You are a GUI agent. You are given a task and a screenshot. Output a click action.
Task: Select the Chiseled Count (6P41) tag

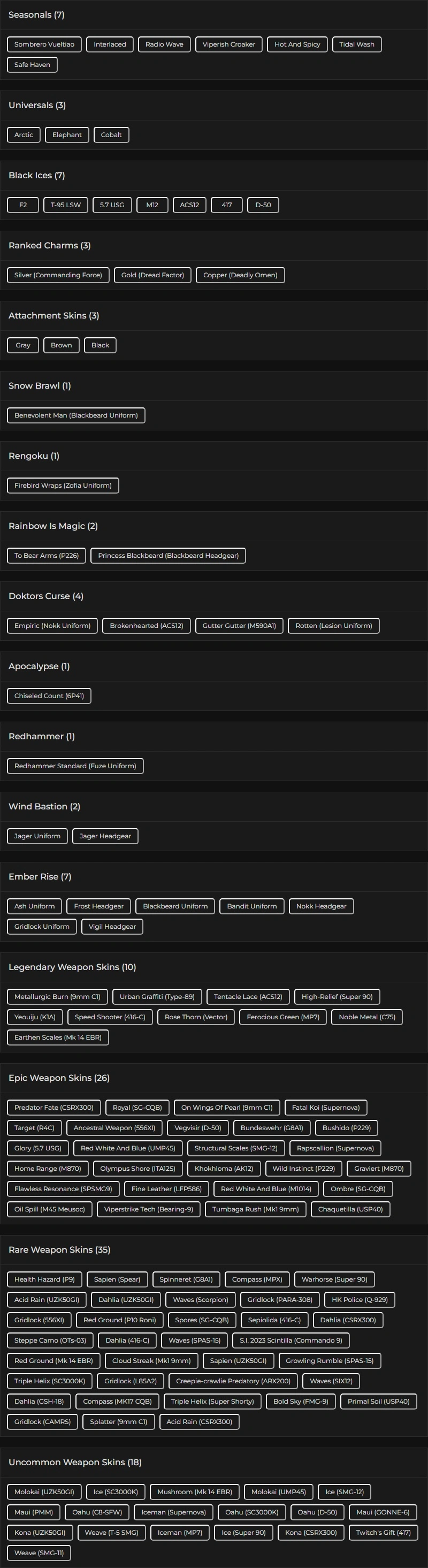coord(49,696)
